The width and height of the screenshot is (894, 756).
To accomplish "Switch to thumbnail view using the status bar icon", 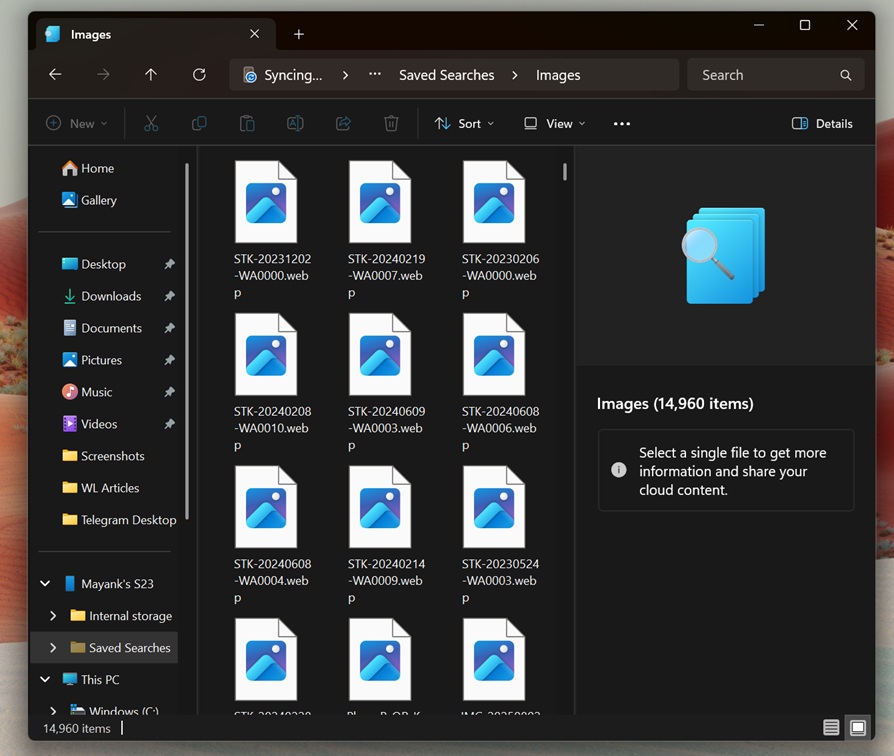I will (858, 728).
